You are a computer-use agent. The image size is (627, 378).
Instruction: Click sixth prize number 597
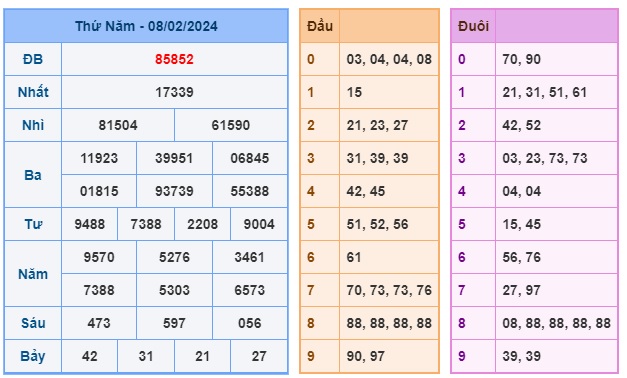coord(174,323)
